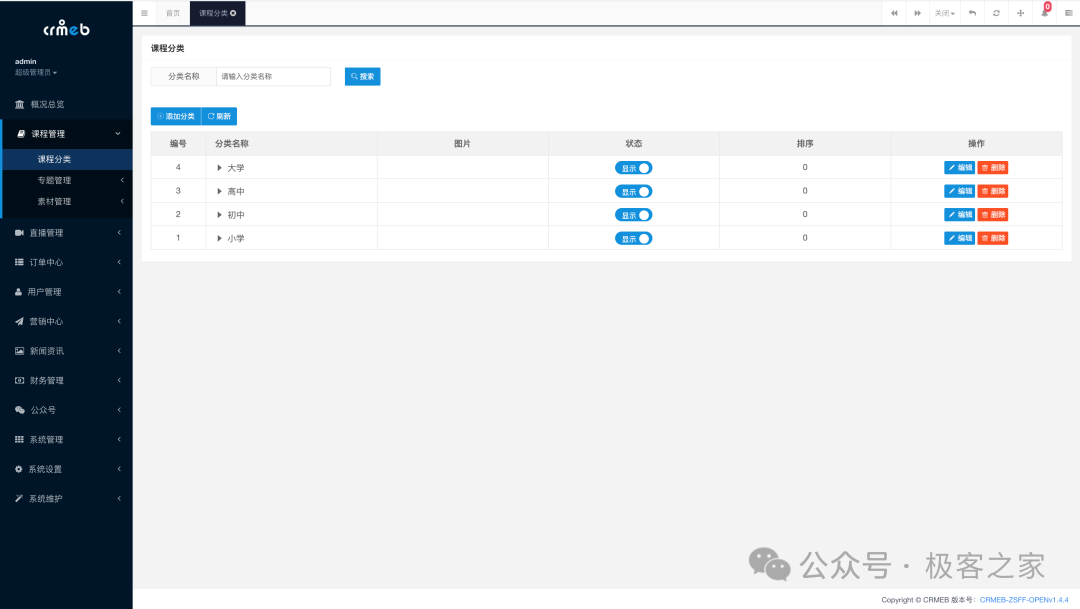Toggle the 显示 switch for 小学
1080x609 pixels.
click(x=634, y=238)
